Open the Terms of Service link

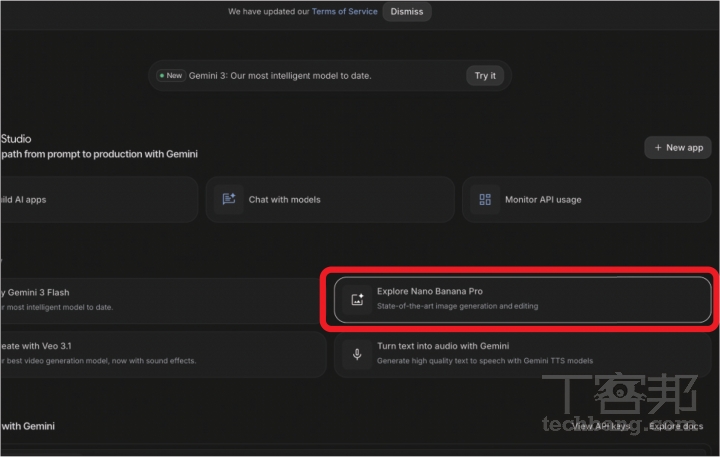pyautogui.click(x=344, y=12)
